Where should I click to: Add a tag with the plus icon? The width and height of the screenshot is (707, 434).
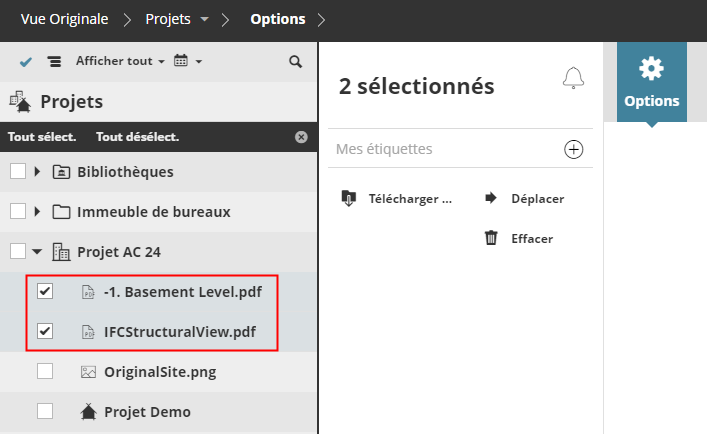(574, 149)
